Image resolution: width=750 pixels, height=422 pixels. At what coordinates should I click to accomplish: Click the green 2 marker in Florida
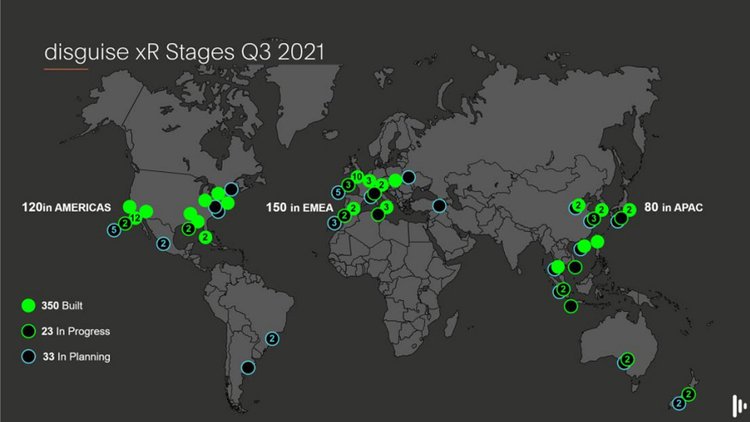tap(206, 237)
